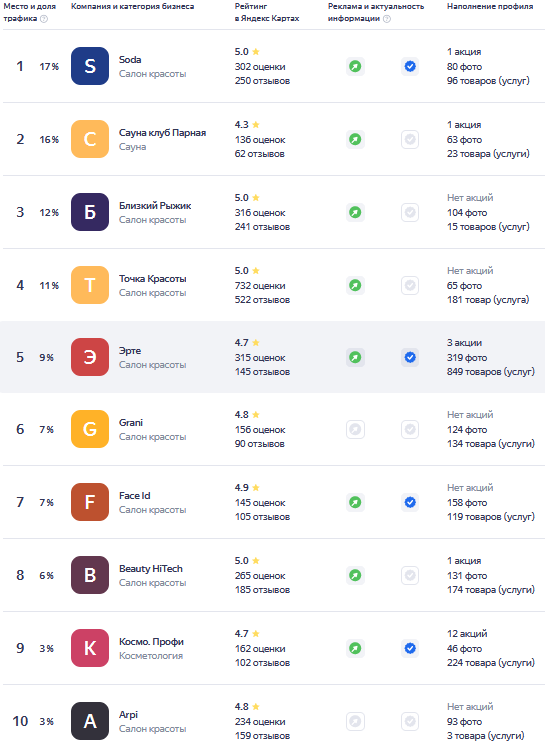The width and height of the screenshot is (545, 745).
Task: Open the company name 'Face Id'
Action: (x=134, y=496)
